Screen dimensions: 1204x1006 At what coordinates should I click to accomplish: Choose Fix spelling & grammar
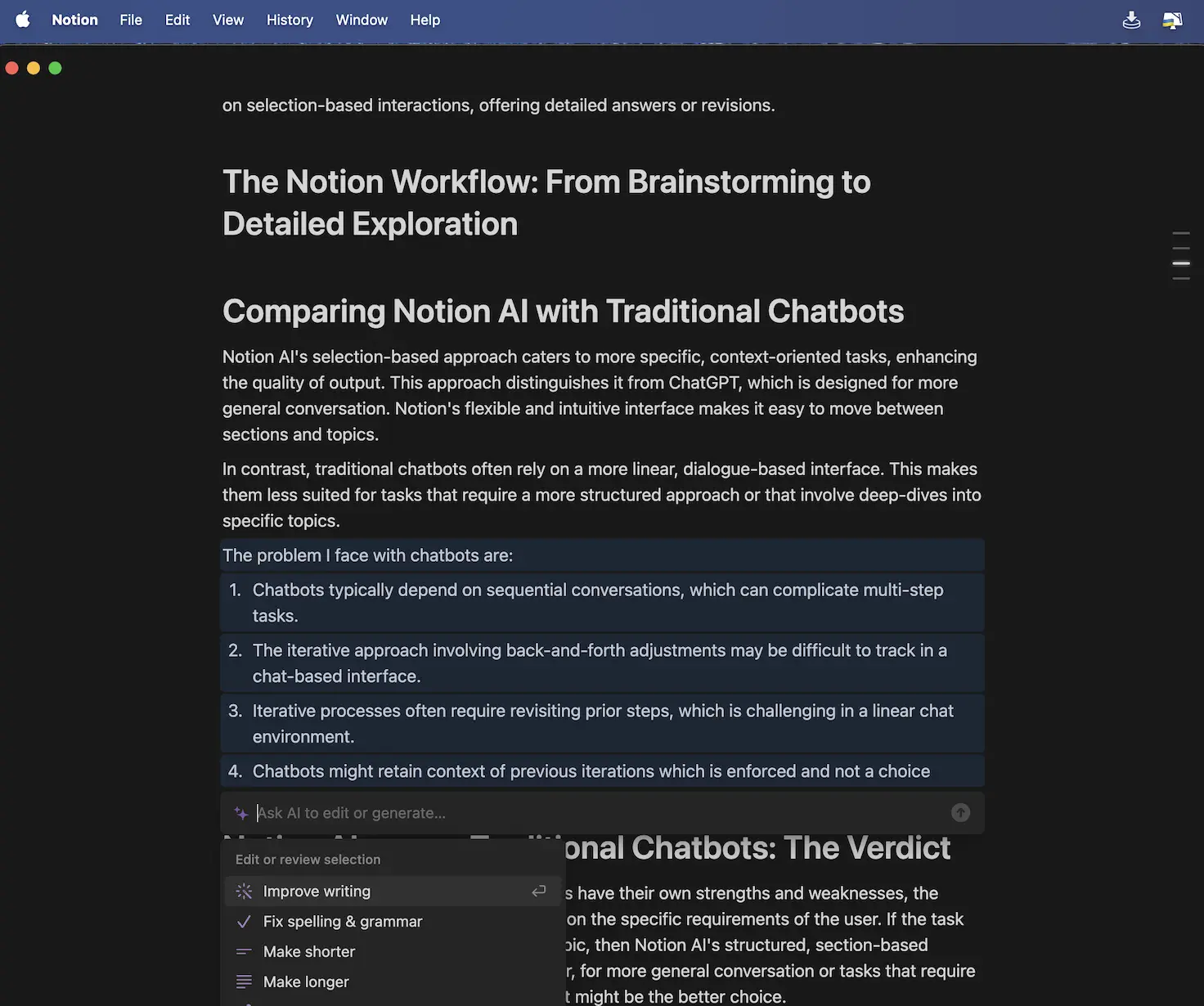392,922
